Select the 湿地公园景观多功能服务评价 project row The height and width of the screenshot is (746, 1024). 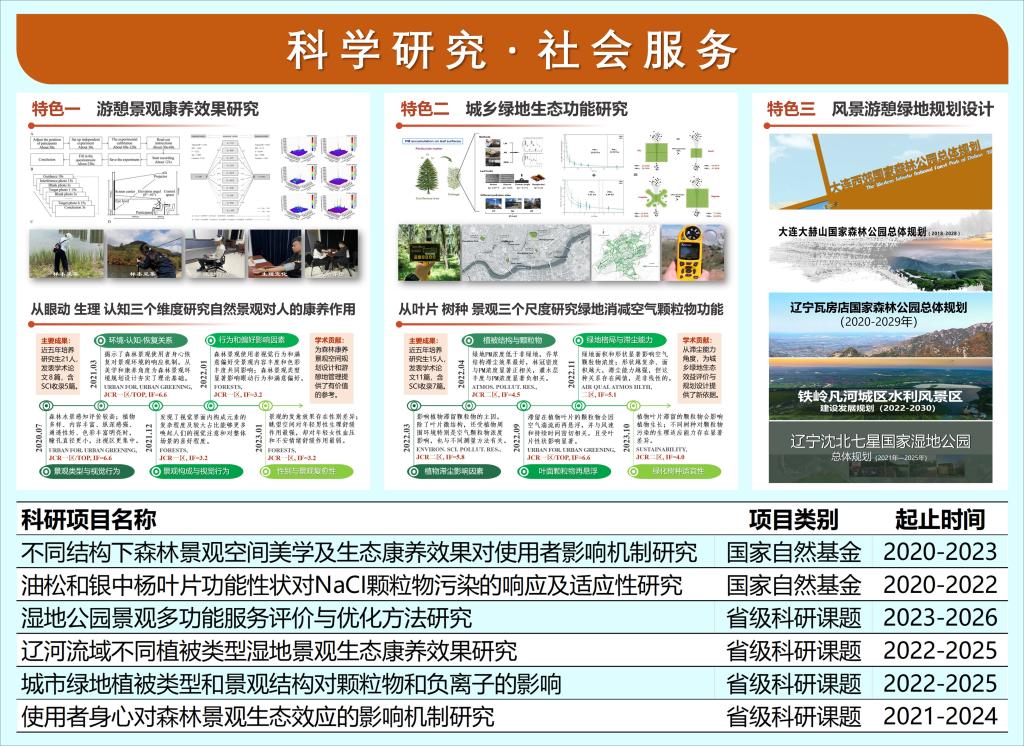[x=246, y=617]
